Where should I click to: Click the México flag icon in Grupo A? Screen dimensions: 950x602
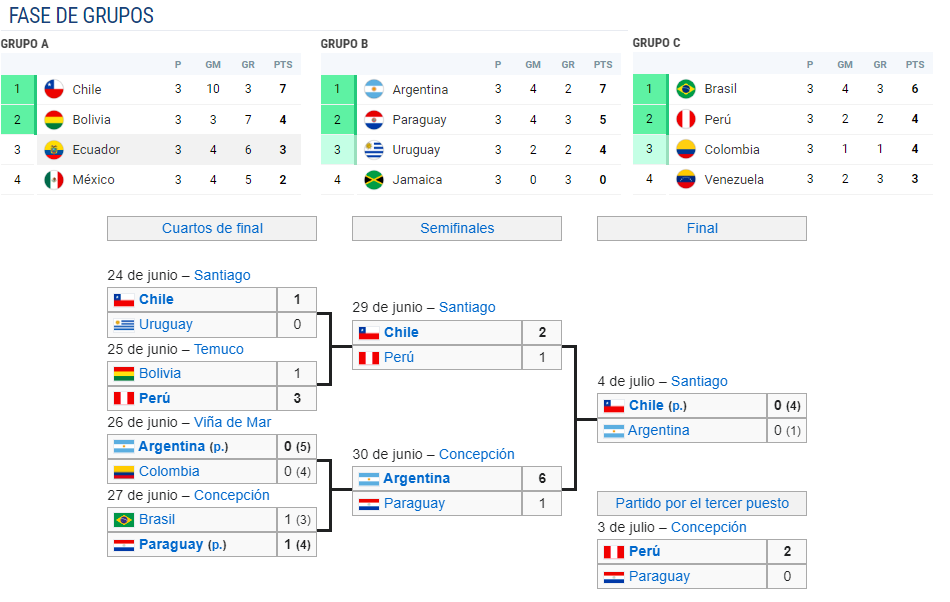click(54, 180)
